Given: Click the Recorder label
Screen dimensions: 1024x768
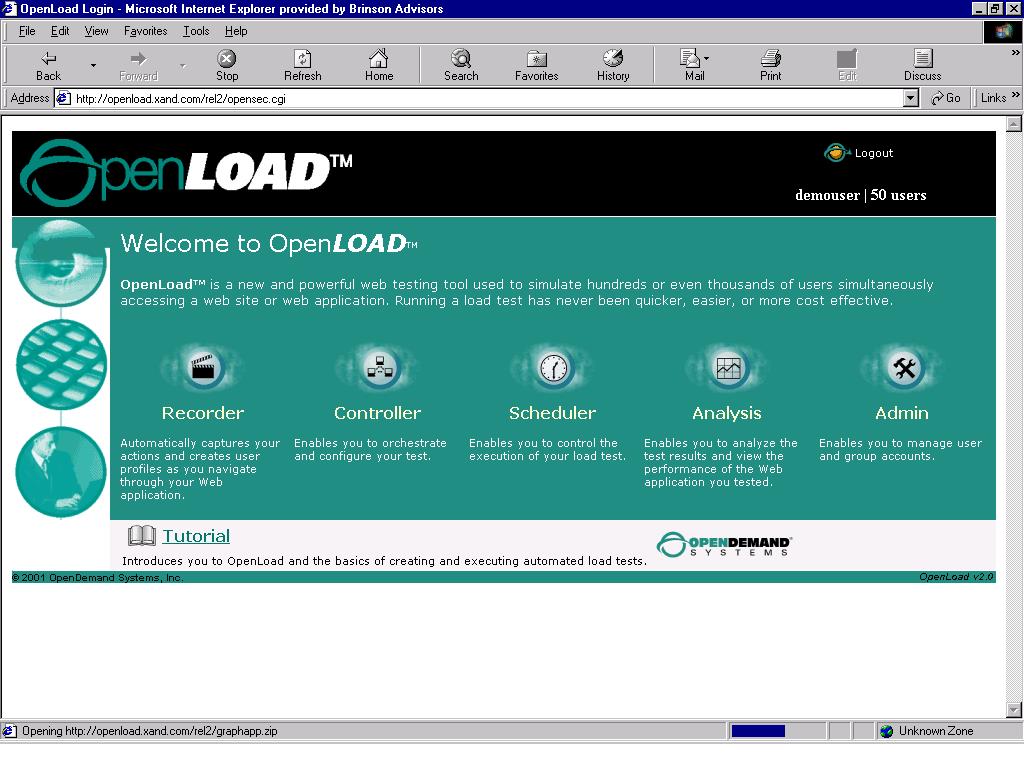Looking at the screenshot, I should tap(202, 413).
